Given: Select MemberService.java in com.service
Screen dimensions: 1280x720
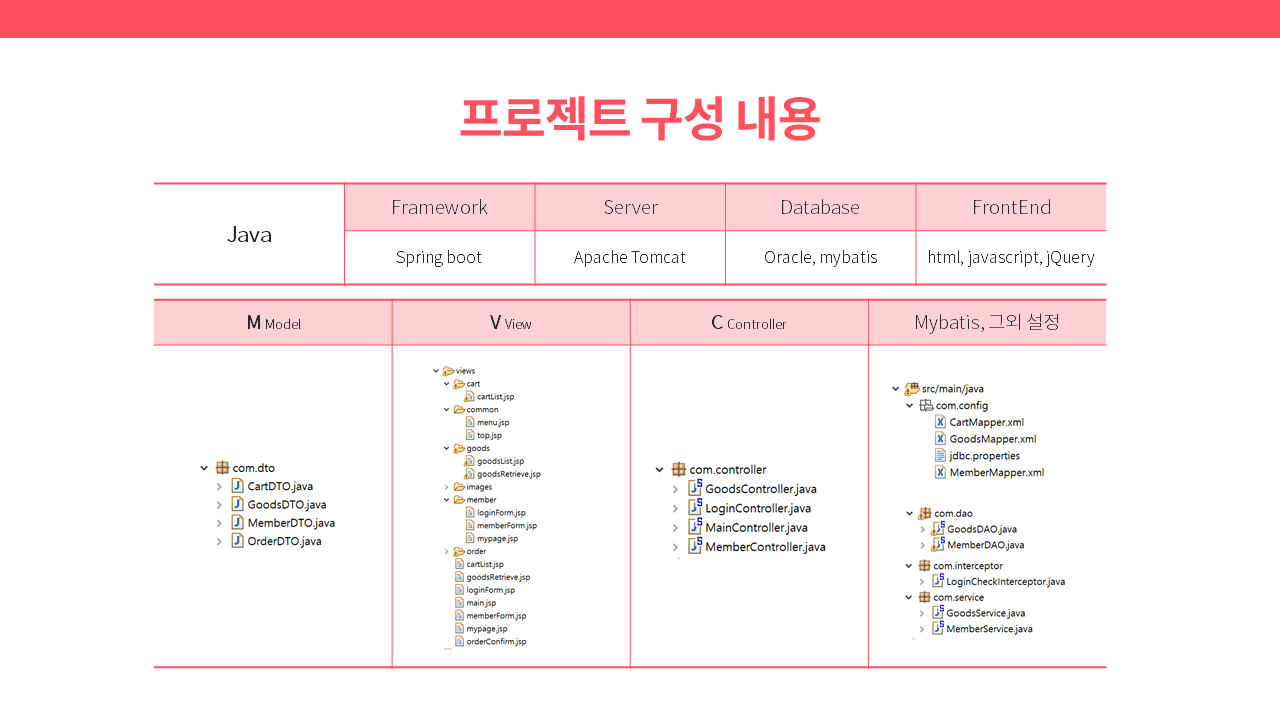Looking at the screenshot, I should 989,629.
